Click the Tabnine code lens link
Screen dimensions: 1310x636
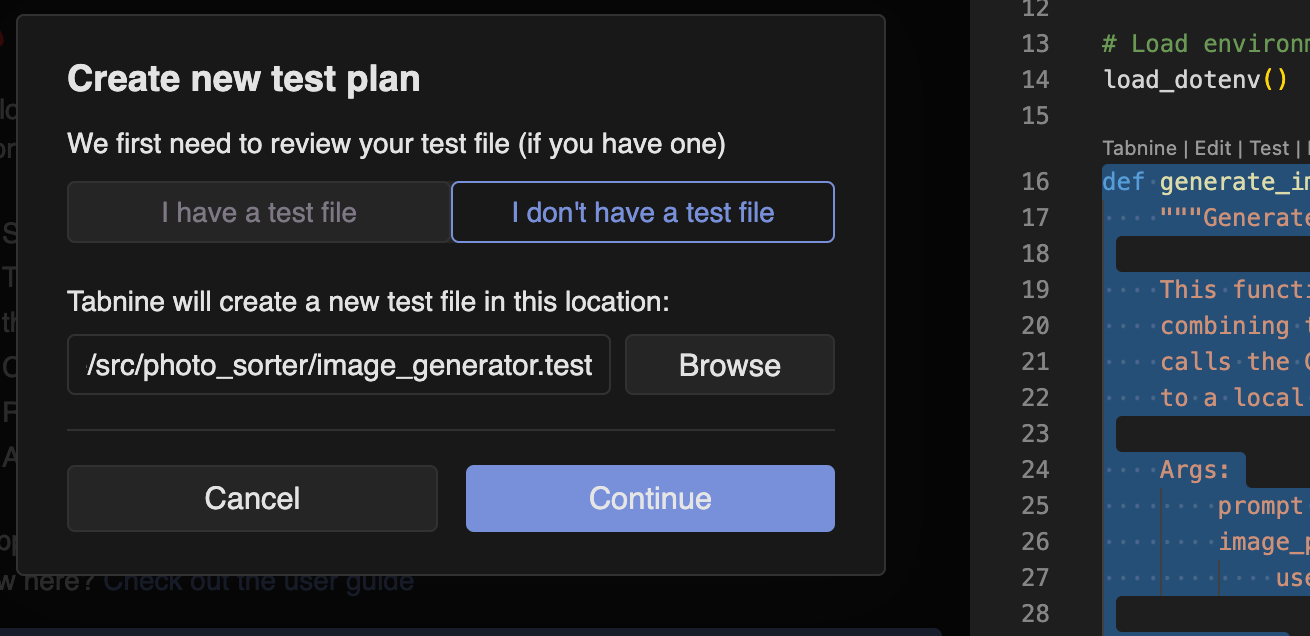coord(1139,148)
